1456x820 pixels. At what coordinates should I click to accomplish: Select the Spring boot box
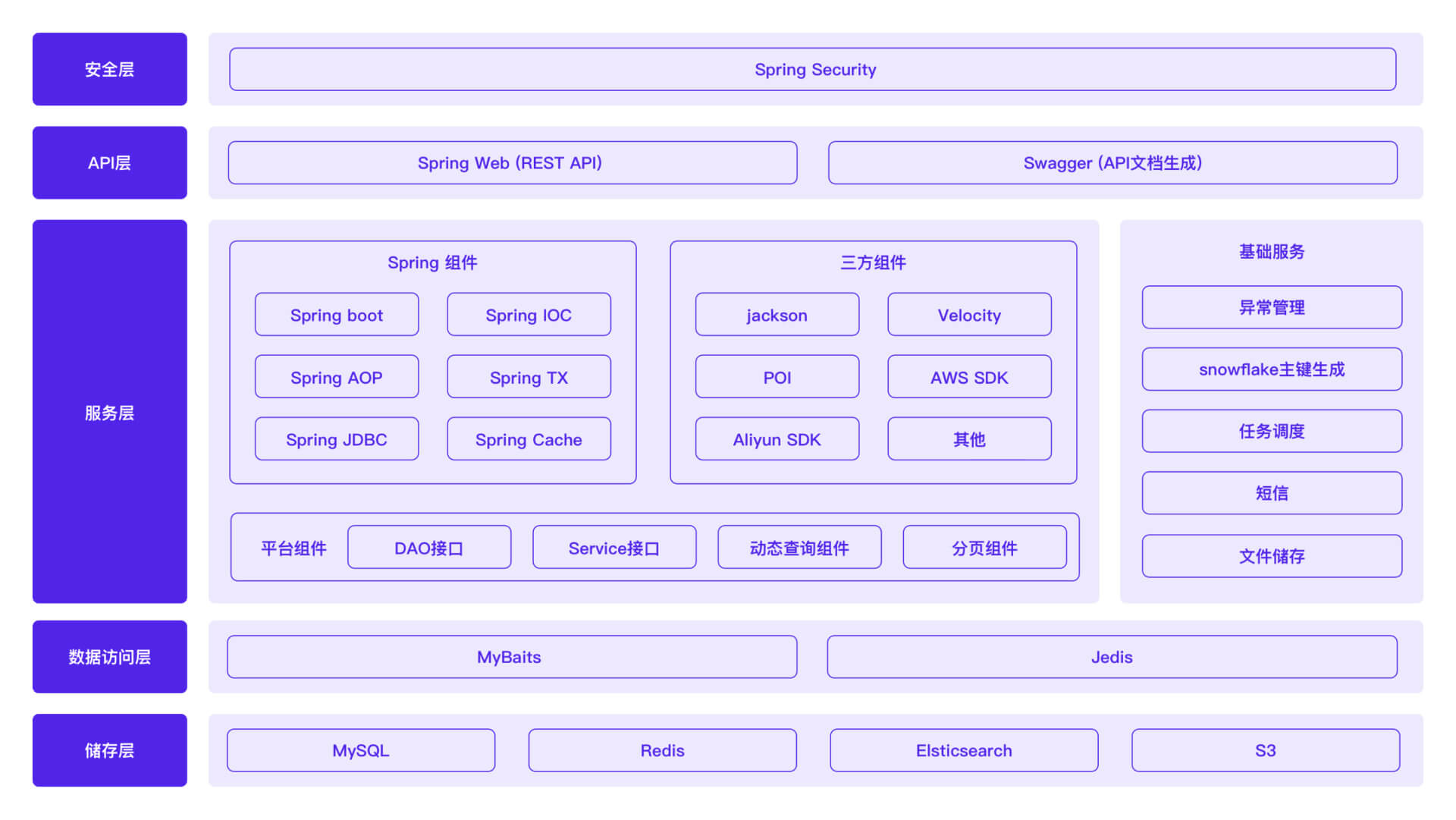(x=337, y=315)
